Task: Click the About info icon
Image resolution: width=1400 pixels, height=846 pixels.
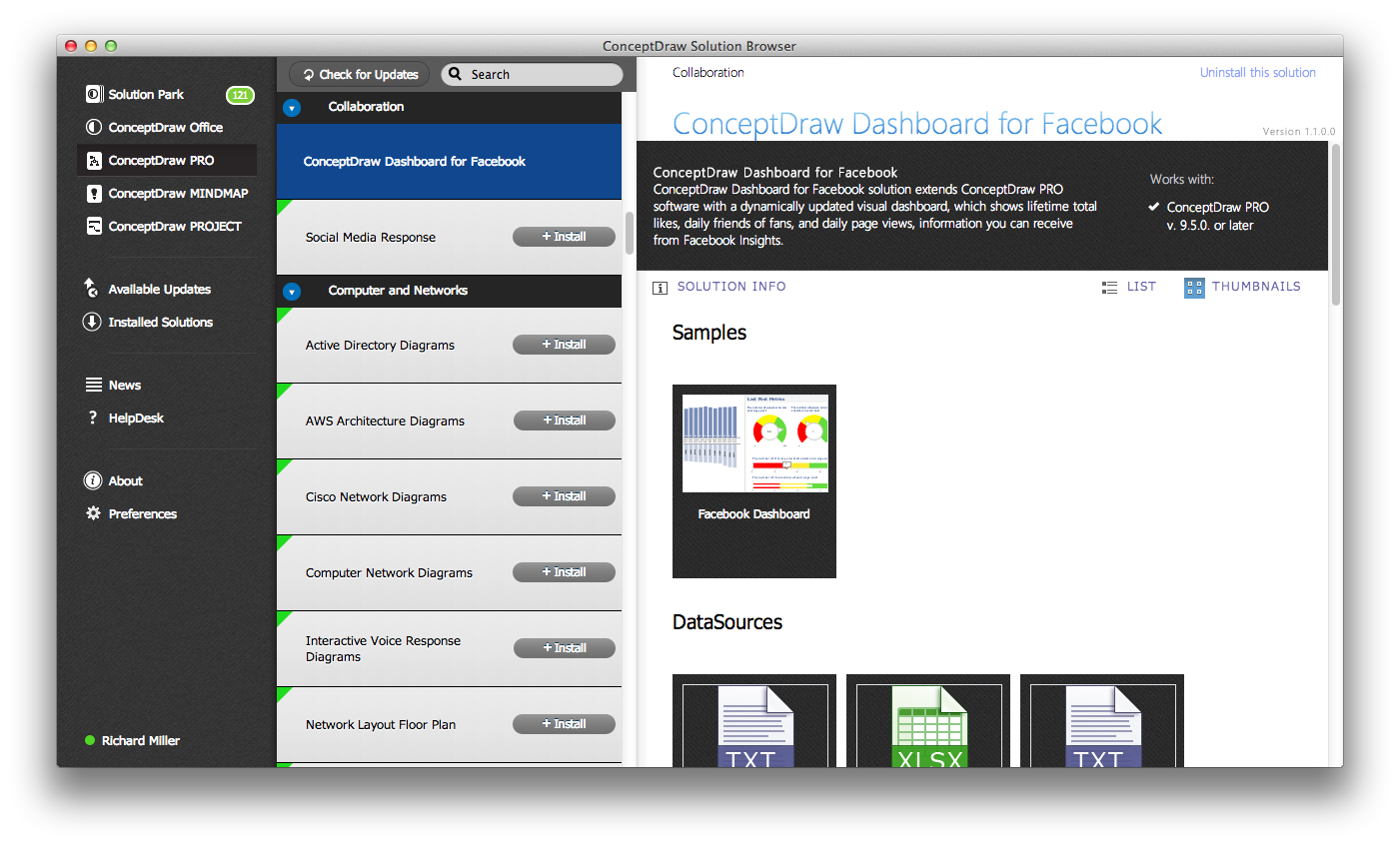Action: pos(93,480)
